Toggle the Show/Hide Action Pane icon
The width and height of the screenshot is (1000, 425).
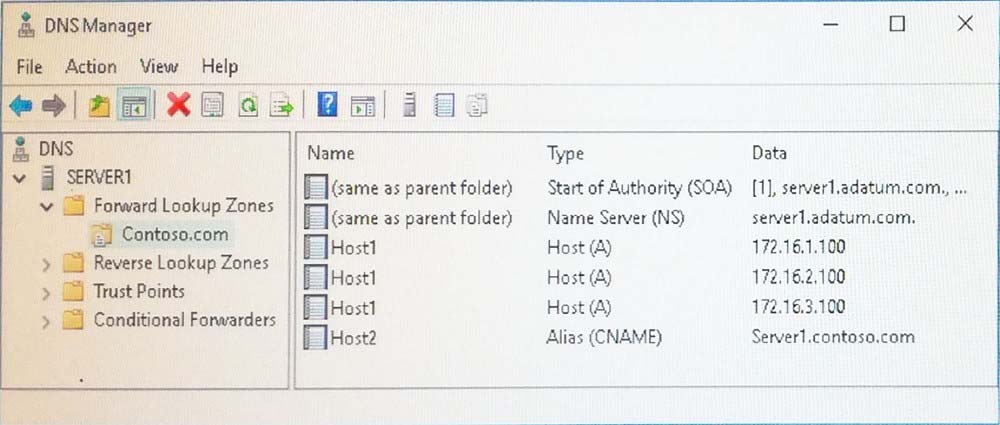[362, 105]
